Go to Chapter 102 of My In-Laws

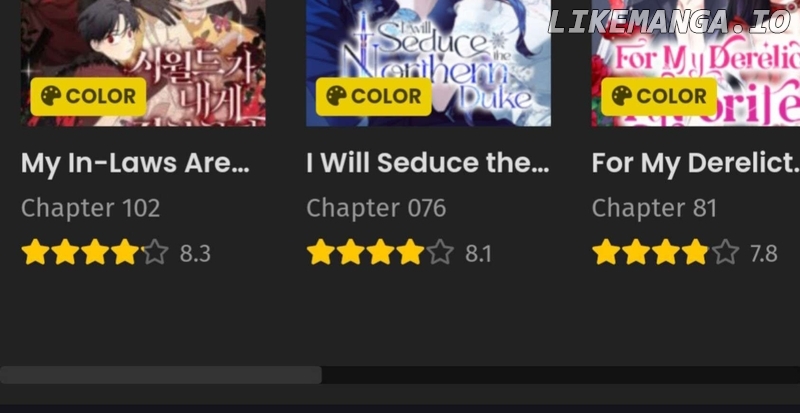(x=90, y=208)
